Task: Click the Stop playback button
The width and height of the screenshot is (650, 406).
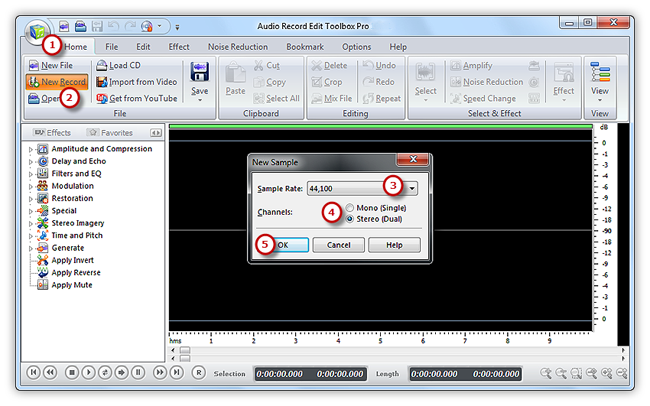Action: (x=72, y=372)
